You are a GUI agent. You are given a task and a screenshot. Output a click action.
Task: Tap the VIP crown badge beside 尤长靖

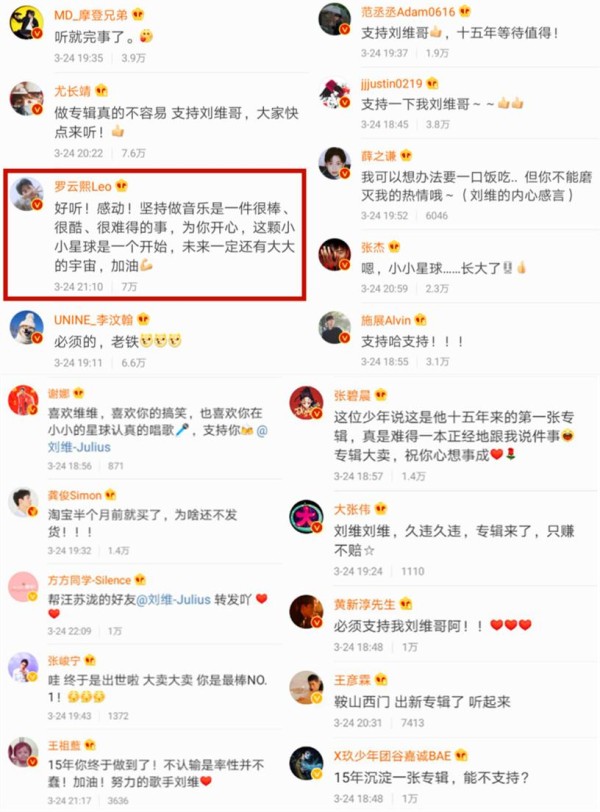[101, 91]
